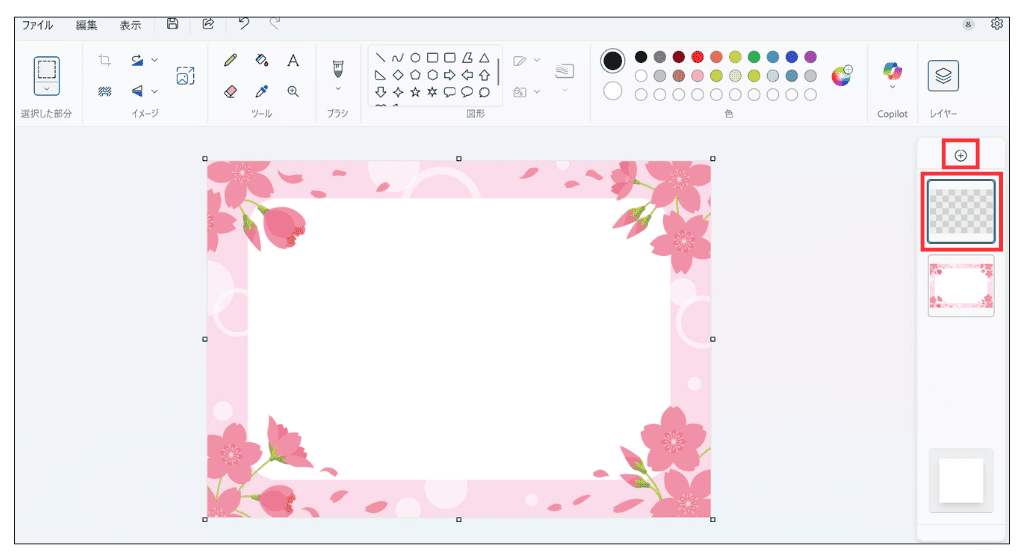Open settings with the gear icon
1024x558 pixels.
[x=997, y=24]
